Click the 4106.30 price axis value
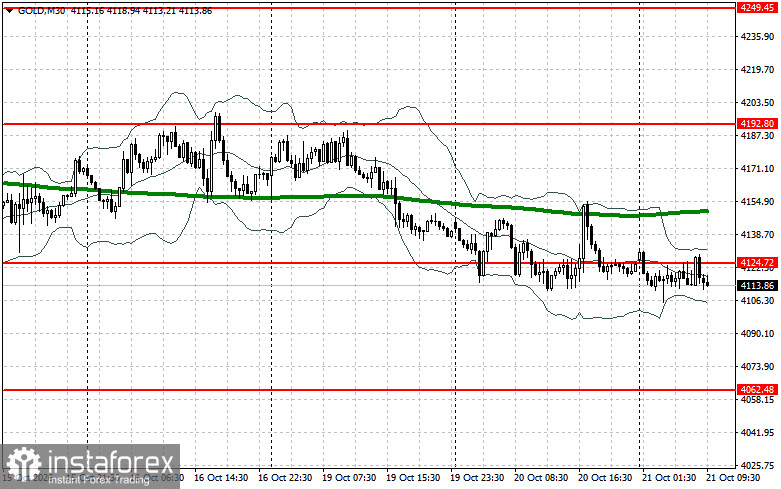 pos(758,300)
